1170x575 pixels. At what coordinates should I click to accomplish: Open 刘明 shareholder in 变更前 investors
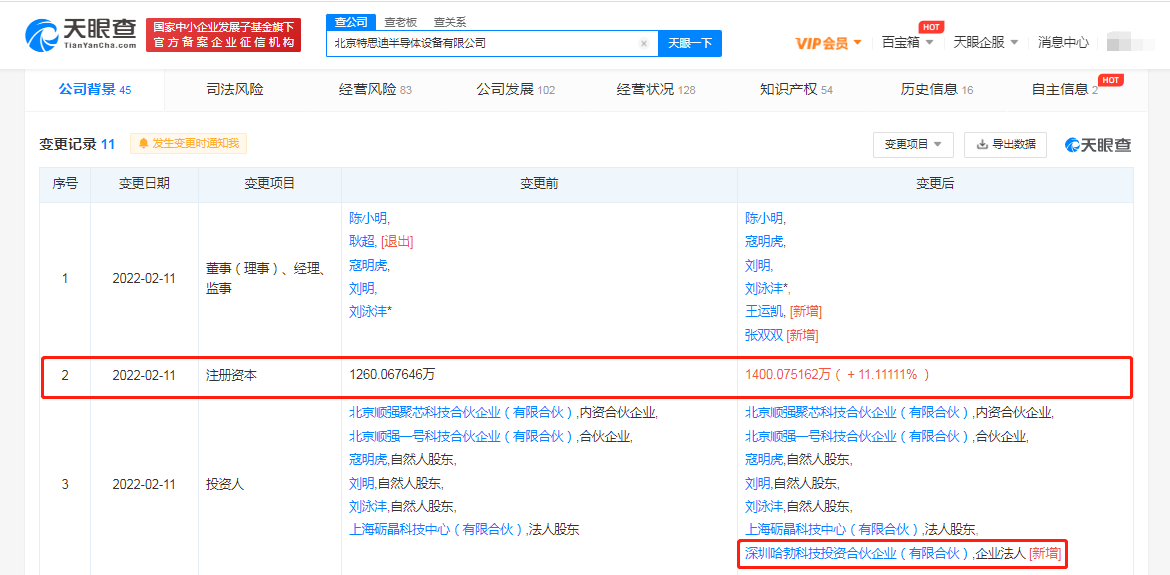point(361,483)
